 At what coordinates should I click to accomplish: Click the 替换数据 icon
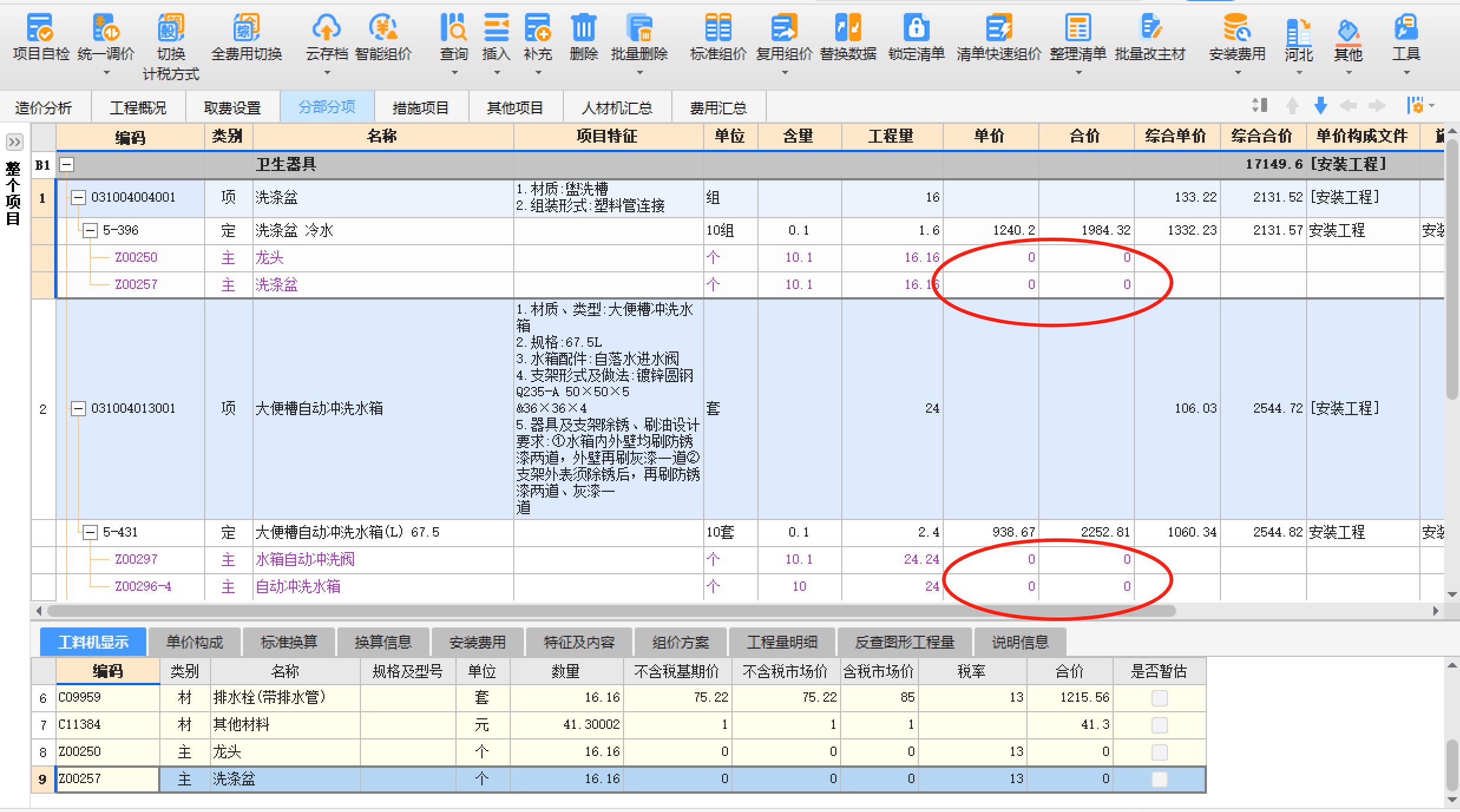tap(848, 28)
